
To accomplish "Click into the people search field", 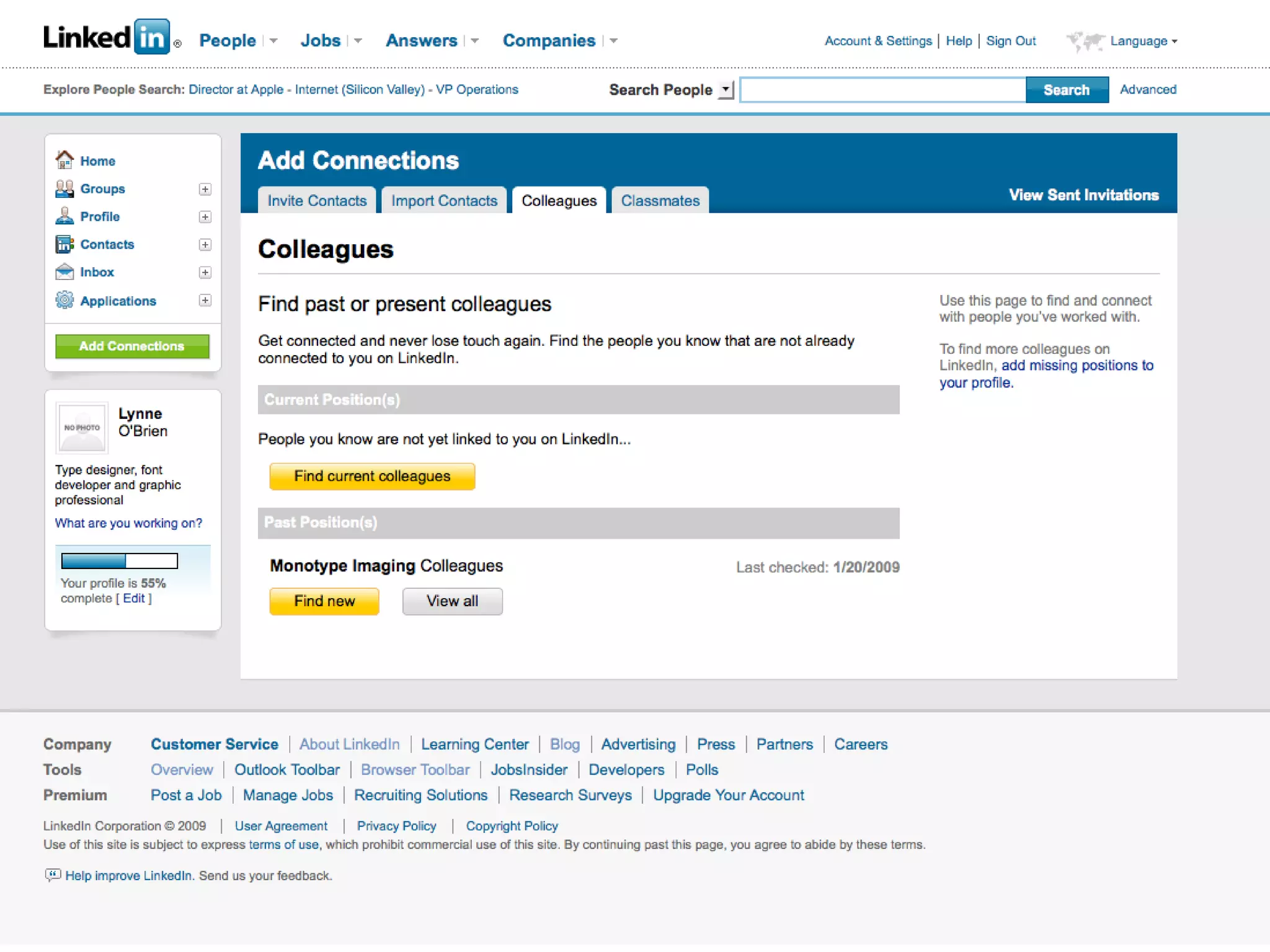I will coord(882,90).
